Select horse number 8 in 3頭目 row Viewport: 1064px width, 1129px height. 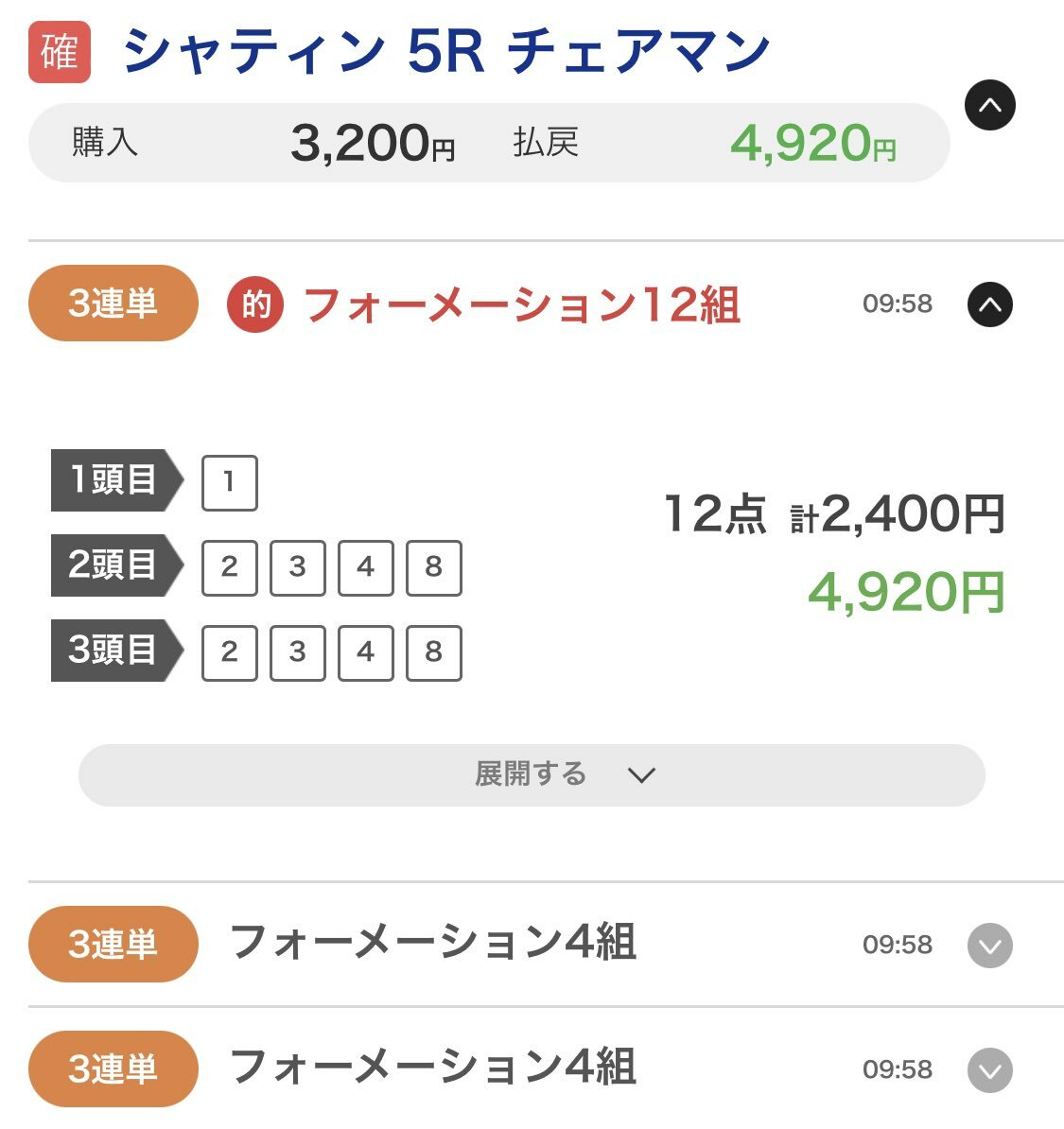click(434, 652)
